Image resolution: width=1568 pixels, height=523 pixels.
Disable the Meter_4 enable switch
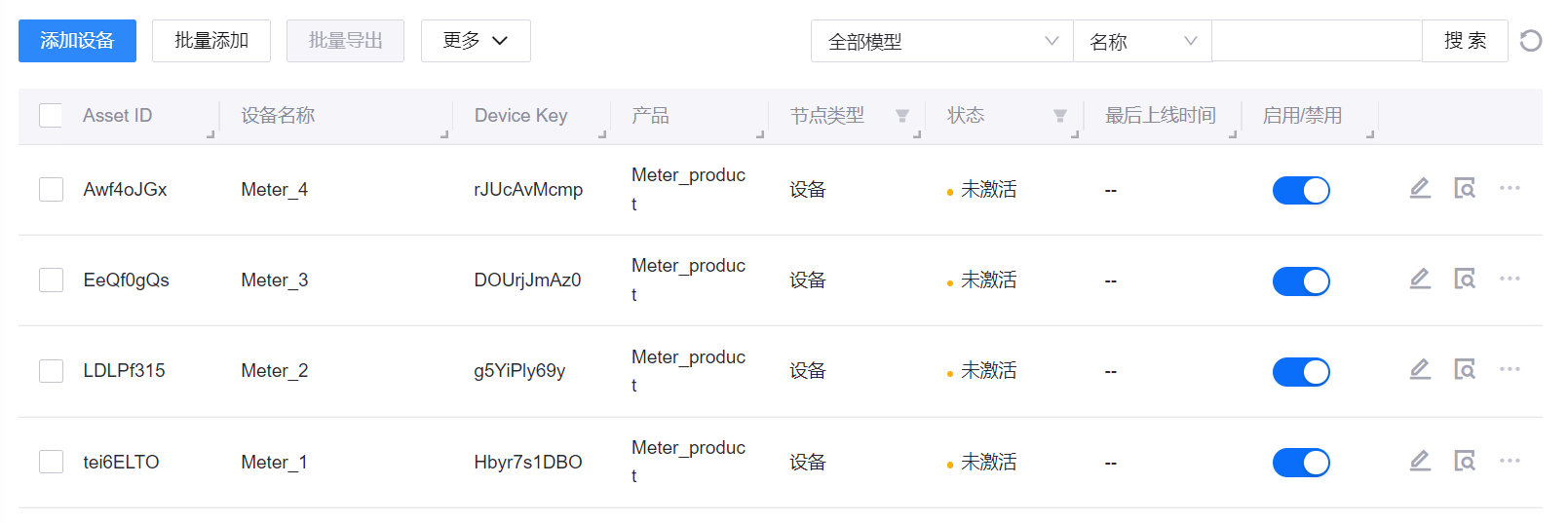click(x=1301, y=190)
